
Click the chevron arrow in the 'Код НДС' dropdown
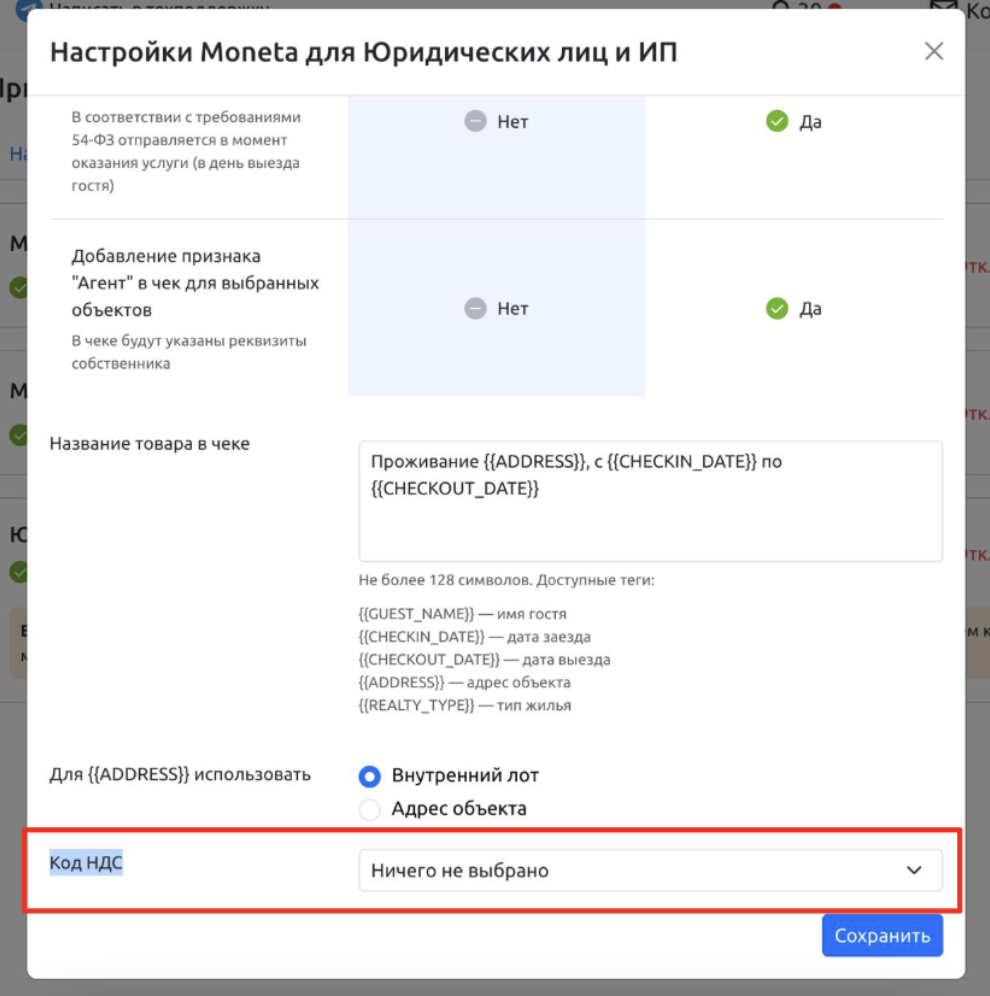[914, 870]
